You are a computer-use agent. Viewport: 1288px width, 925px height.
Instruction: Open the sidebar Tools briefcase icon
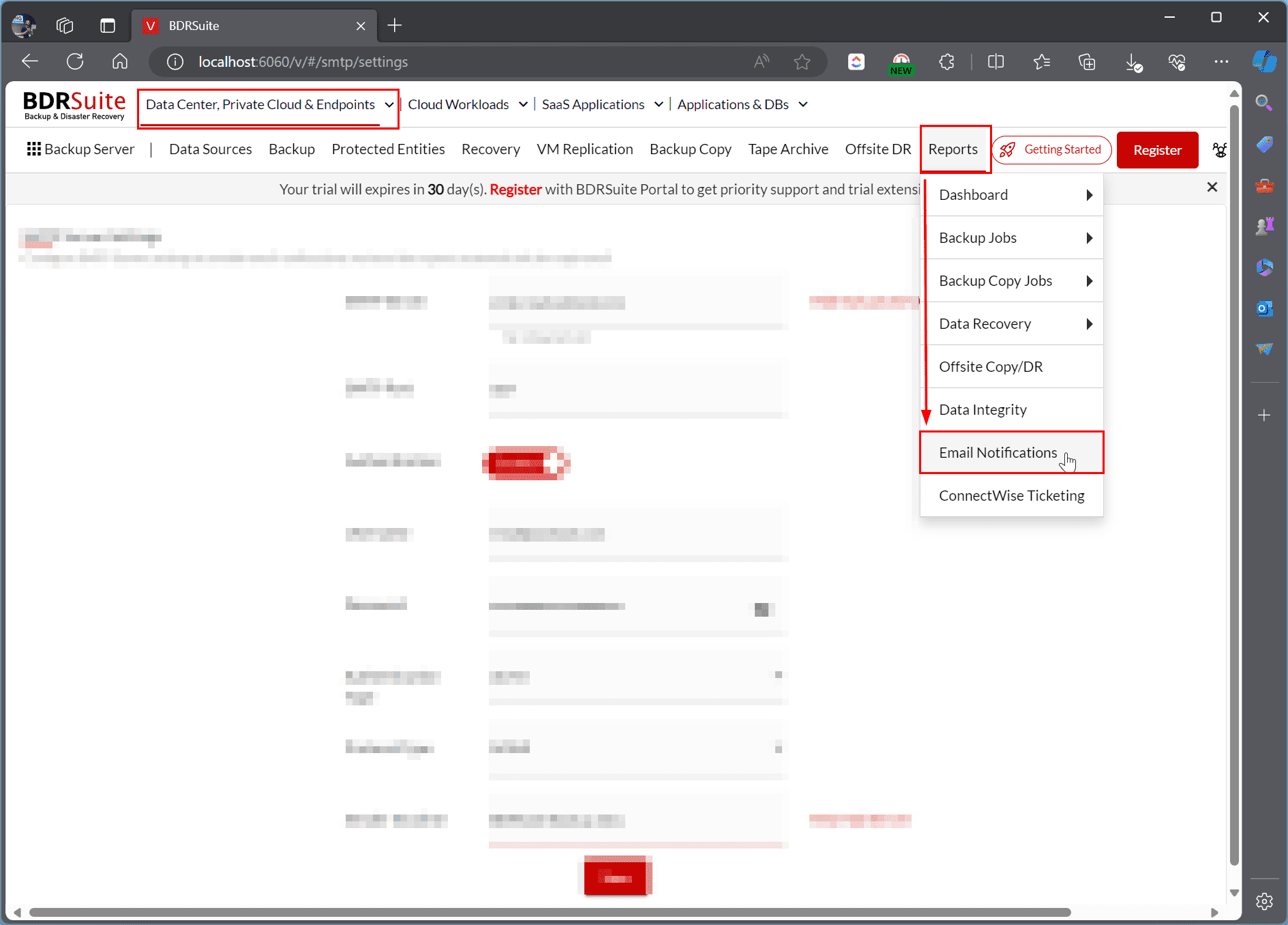(1264, 186)
